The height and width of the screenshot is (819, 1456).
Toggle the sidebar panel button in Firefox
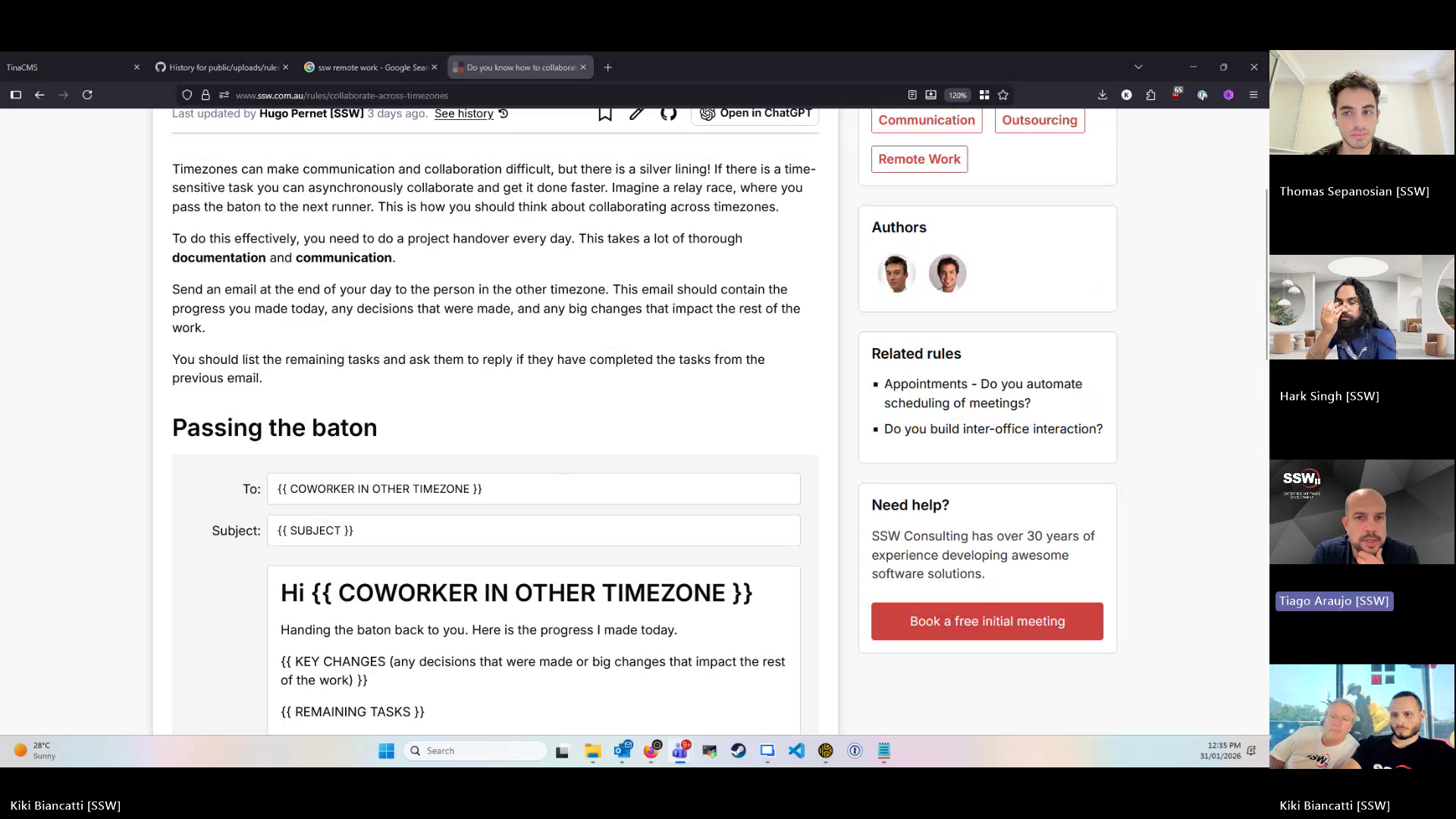[x=15, y=95]
